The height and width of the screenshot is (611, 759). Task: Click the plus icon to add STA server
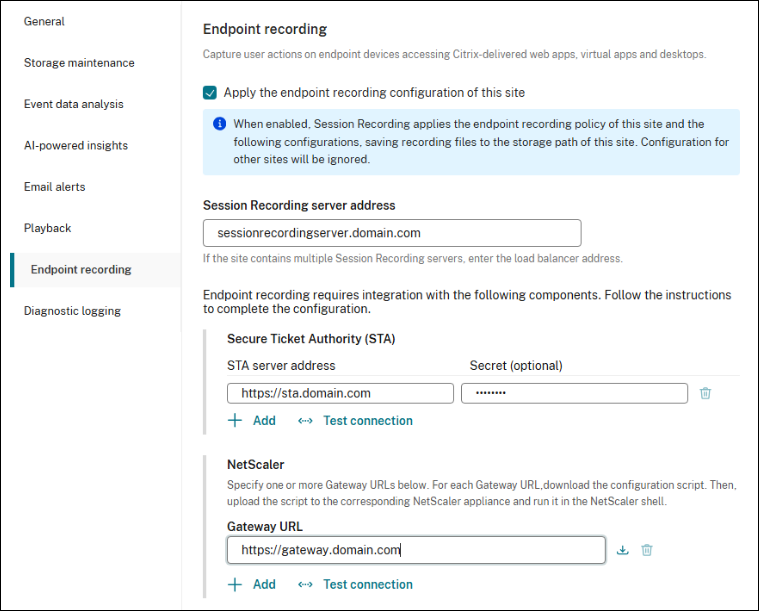click(x=235, y=420)
